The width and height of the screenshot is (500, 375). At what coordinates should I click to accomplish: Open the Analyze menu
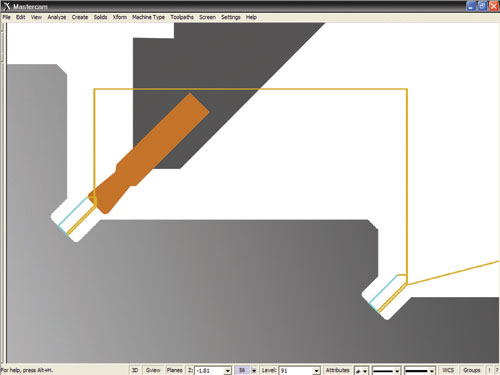56,17
